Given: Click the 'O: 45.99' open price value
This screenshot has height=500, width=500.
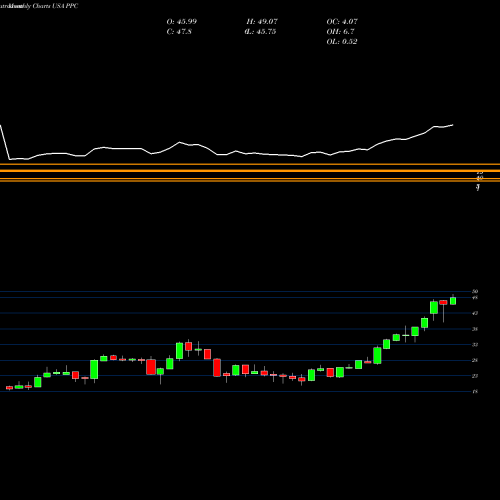Looking at the screenshot, I should coord(182,22).
